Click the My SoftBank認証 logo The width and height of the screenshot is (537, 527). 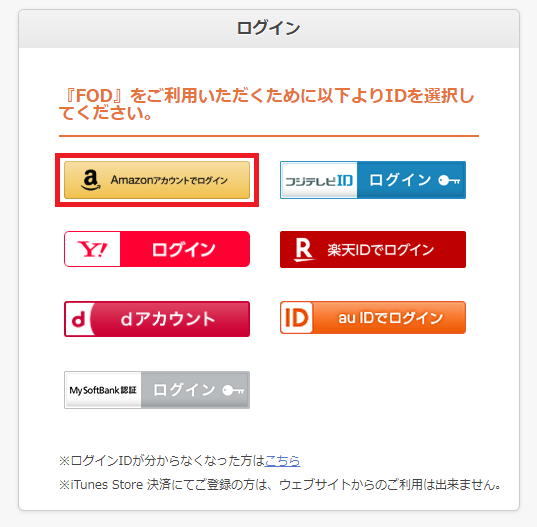tap(103, 390)
